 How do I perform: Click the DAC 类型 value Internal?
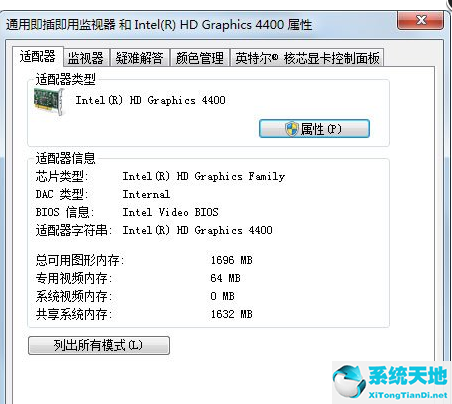146,194
